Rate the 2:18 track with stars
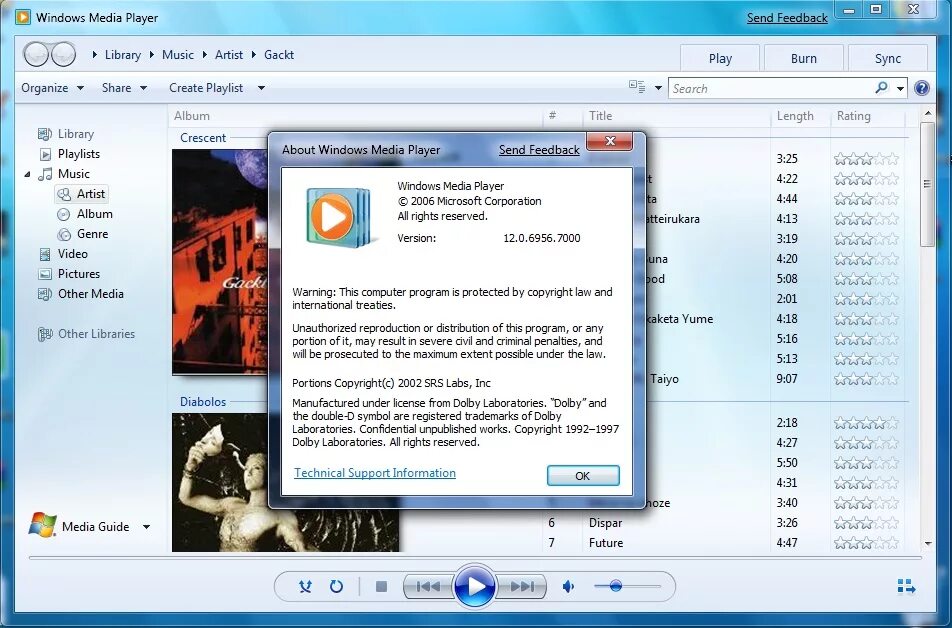This screenshot has width=952, height=628. click(x=866, y=423)
